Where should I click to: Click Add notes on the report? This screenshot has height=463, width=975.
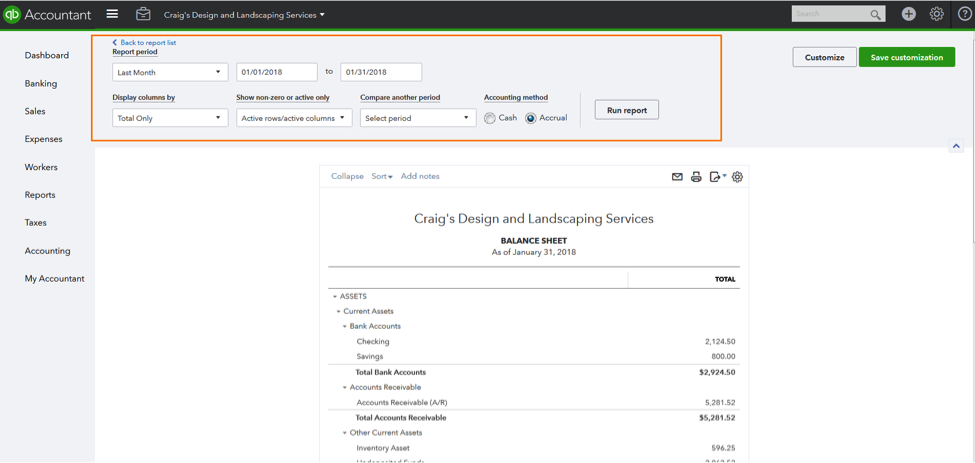tap(420, 176)
